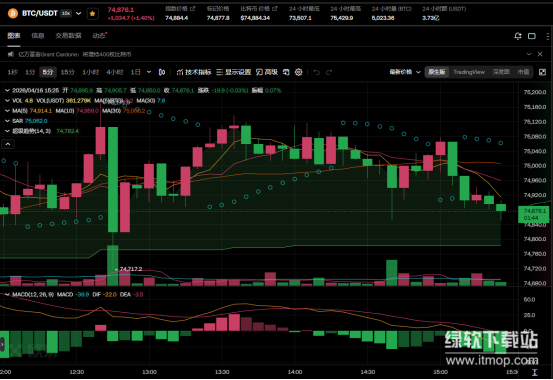Click the 10x leverage badge

coord(66,13)
